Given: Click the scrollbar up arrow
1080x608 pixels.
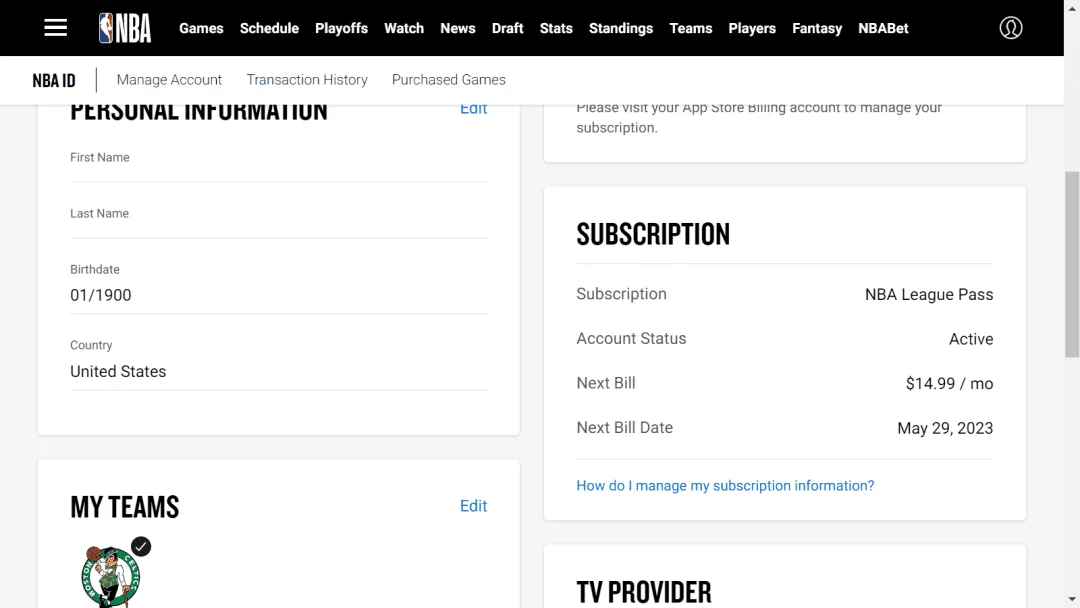Looking at the screenshot, I should click(1072, 7).
